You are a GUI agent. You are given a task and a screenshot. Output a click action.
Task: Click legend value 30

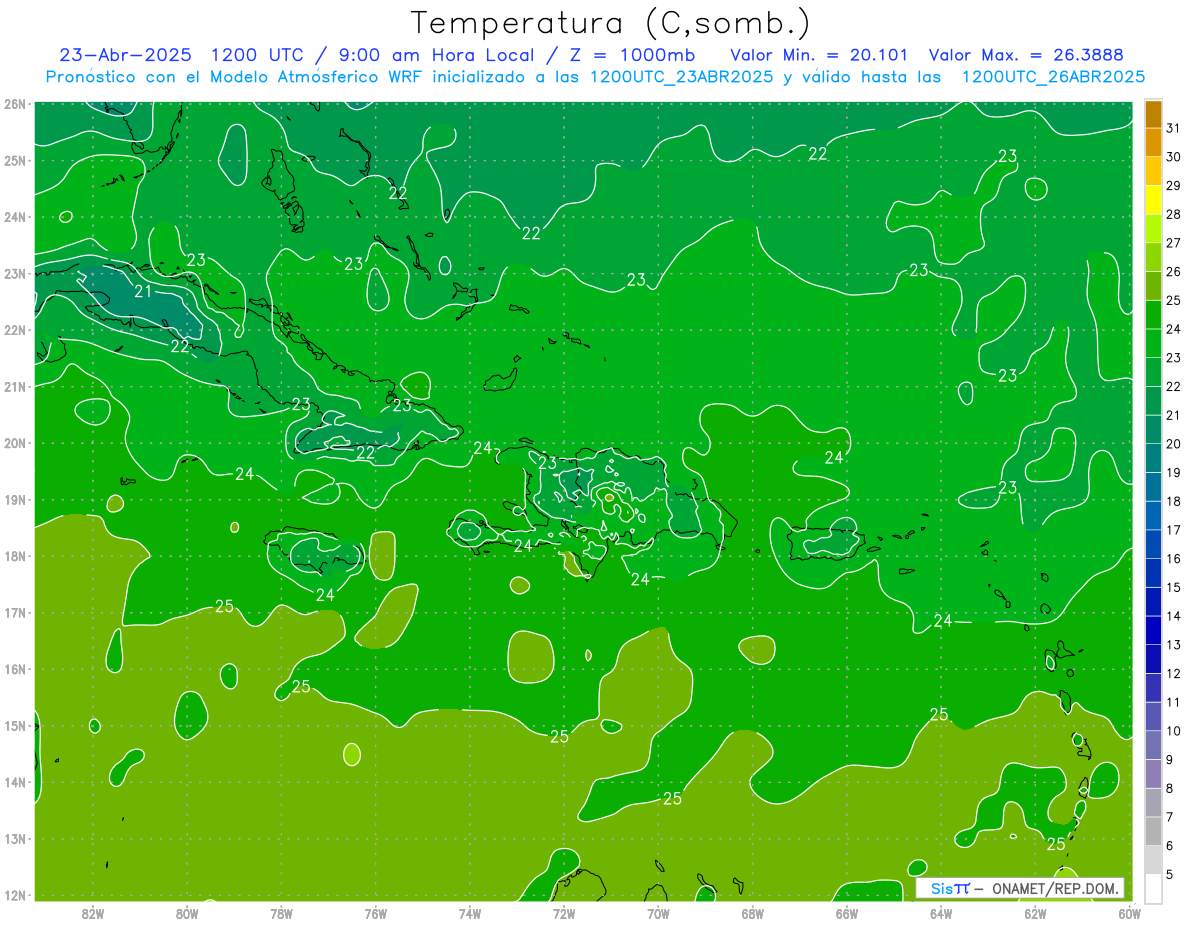(x=1173, y=156)
